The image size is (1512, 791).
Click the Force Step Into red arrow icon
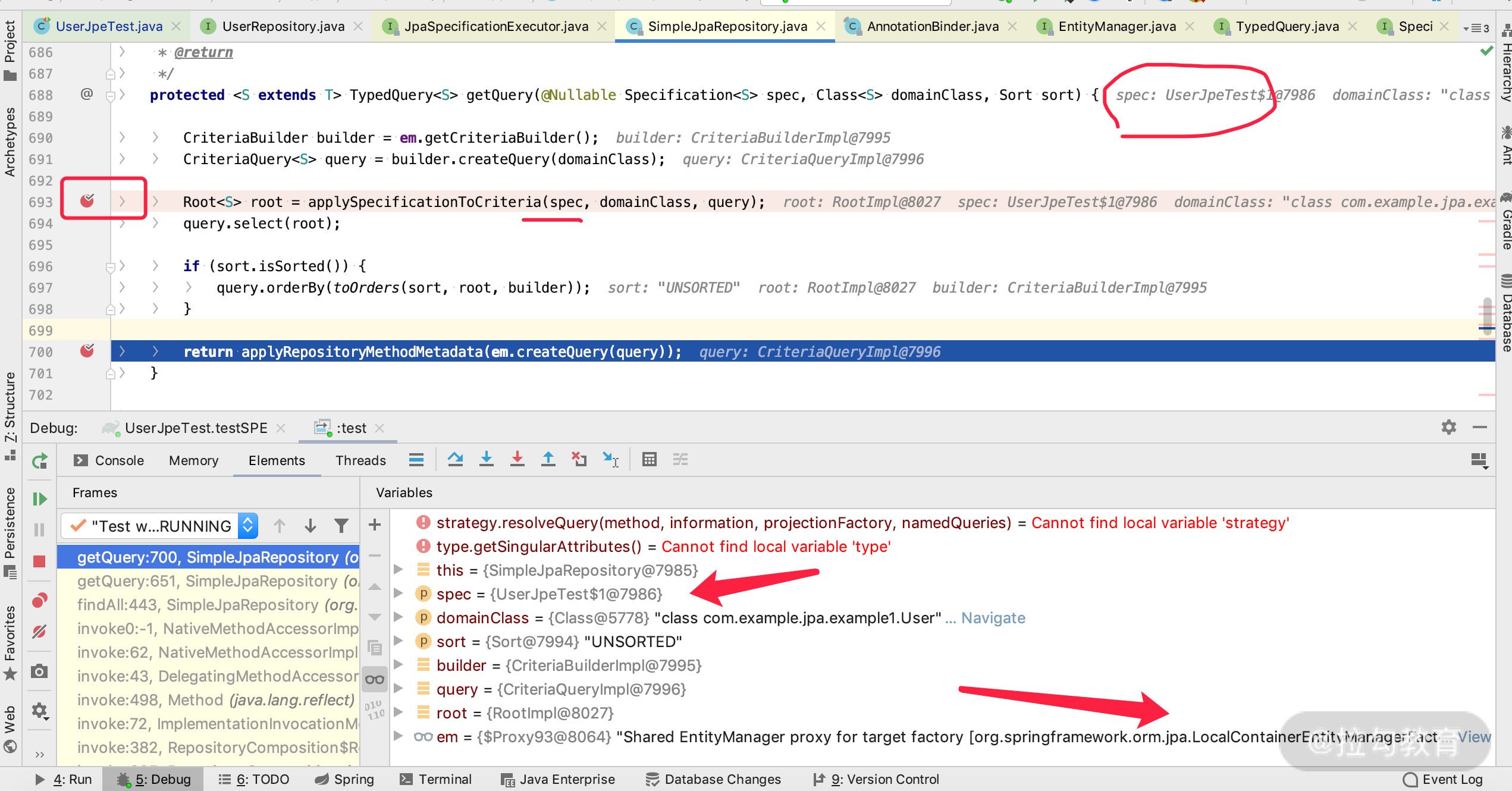(x=517, y=459)
